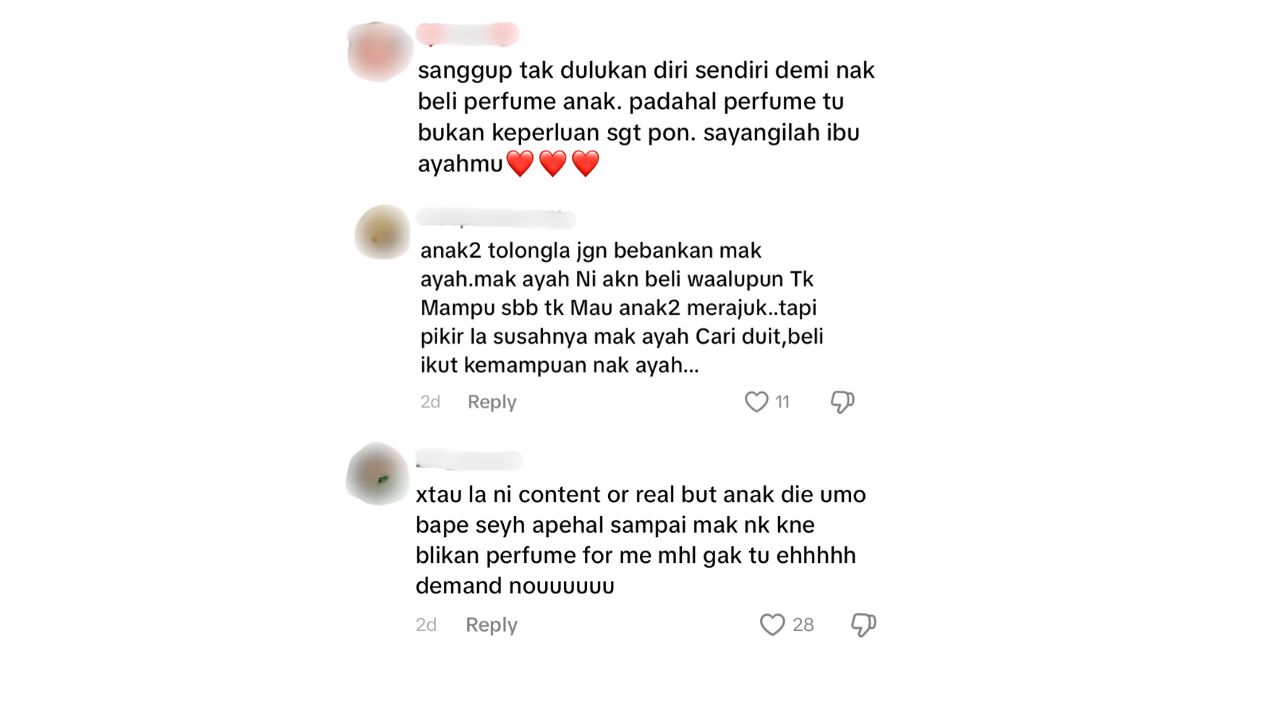
Task: Open the pinkish blurred avatar of top commenter
Action: coord(380,51)
